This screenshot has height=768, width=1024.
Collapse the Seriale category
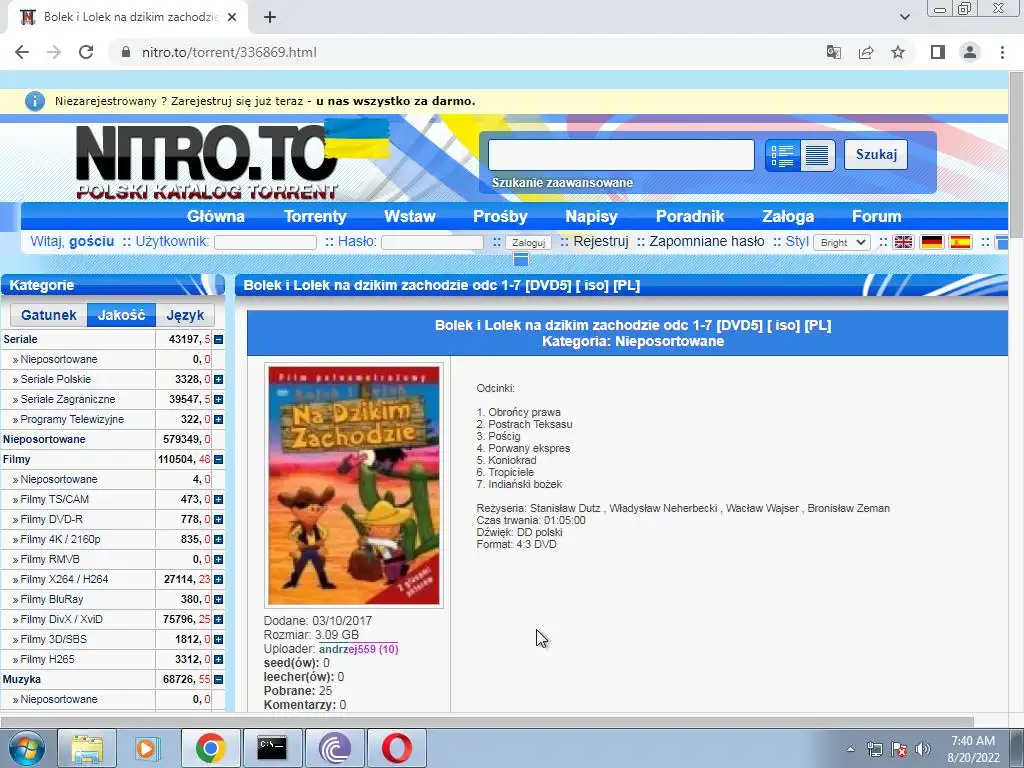[x=219, y=340]
